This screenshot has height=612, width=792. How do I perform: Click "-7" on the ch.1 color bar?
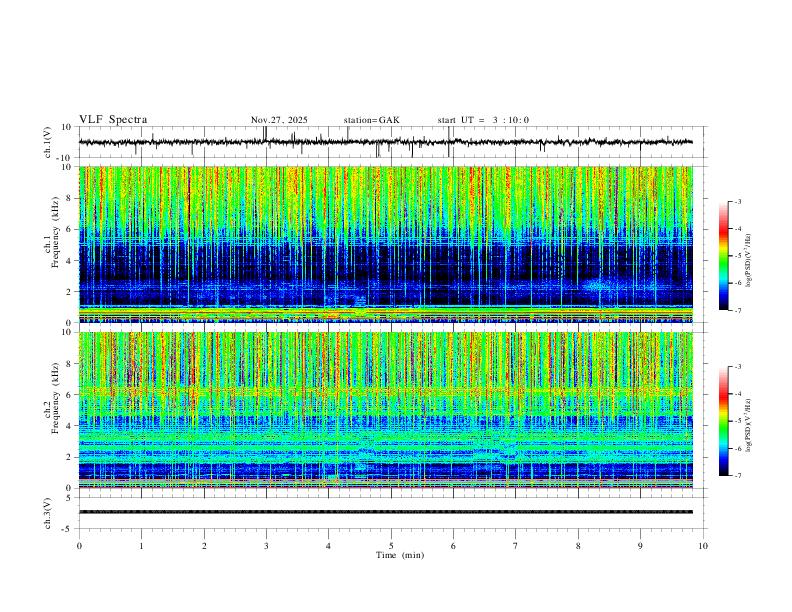[x=737, y=311]
